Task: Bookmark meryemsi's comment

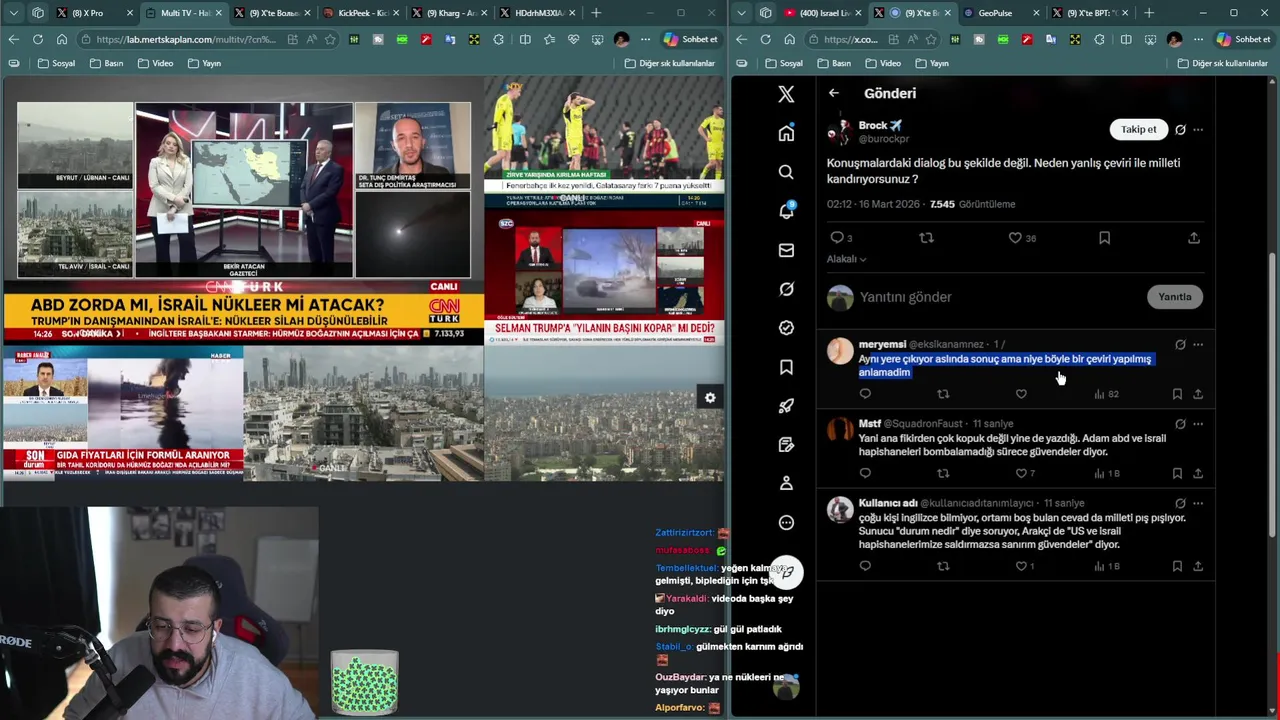Action: (1177, 394)
